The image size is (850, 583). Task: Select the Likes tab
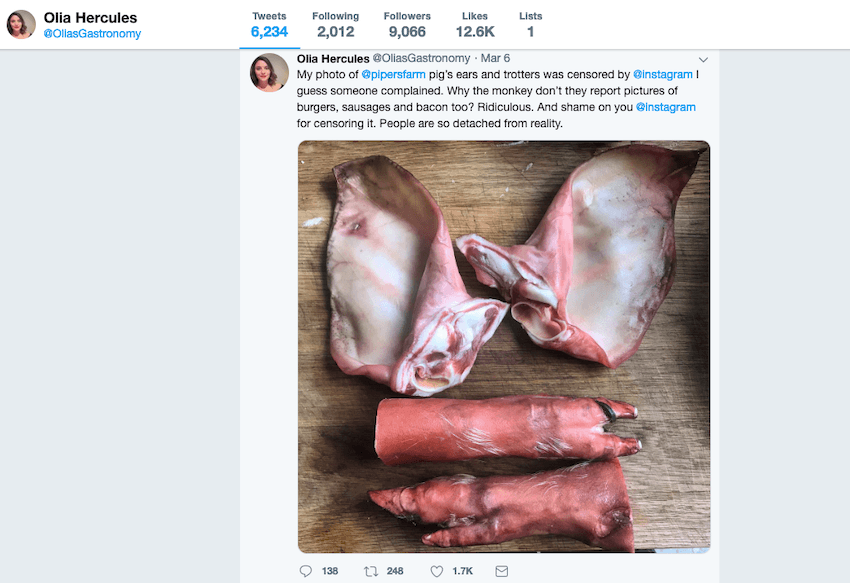tap(475, 24)
